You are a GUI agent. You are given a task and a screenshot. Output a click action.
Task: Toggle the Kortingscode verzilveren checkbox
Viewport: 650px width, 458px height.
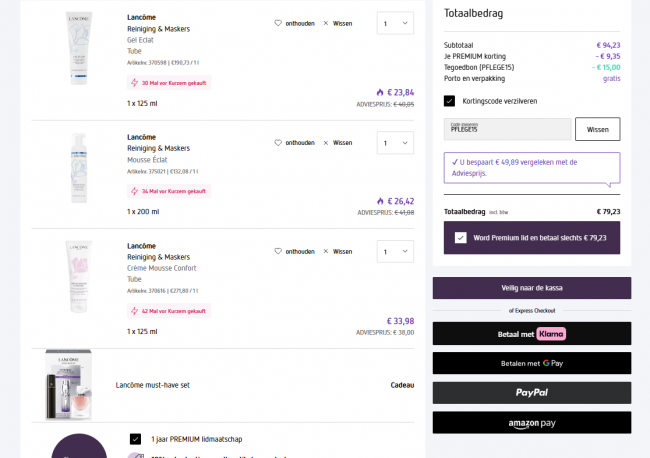(450, 101)
